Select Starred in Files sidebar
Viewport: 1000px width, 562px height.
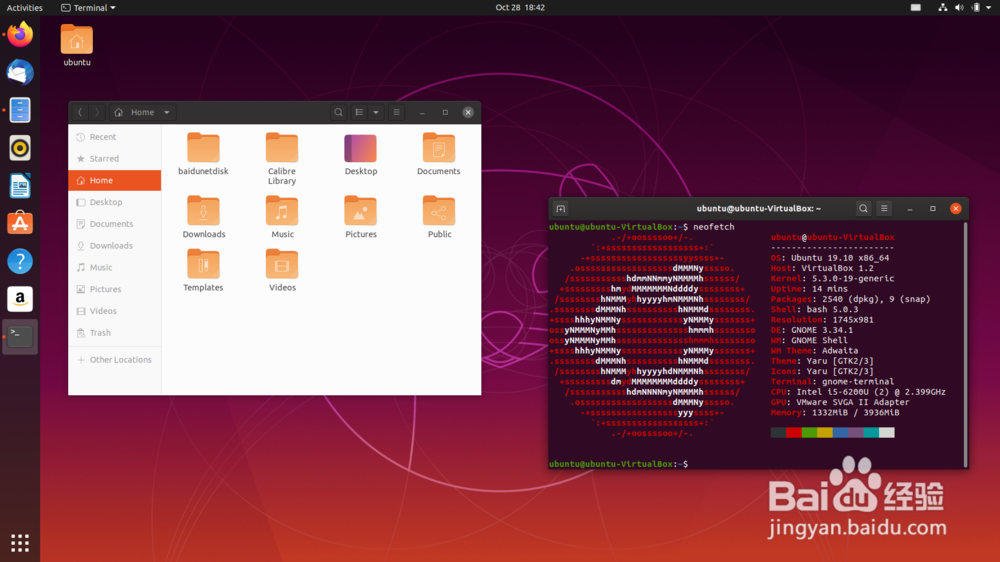point(115,159)
